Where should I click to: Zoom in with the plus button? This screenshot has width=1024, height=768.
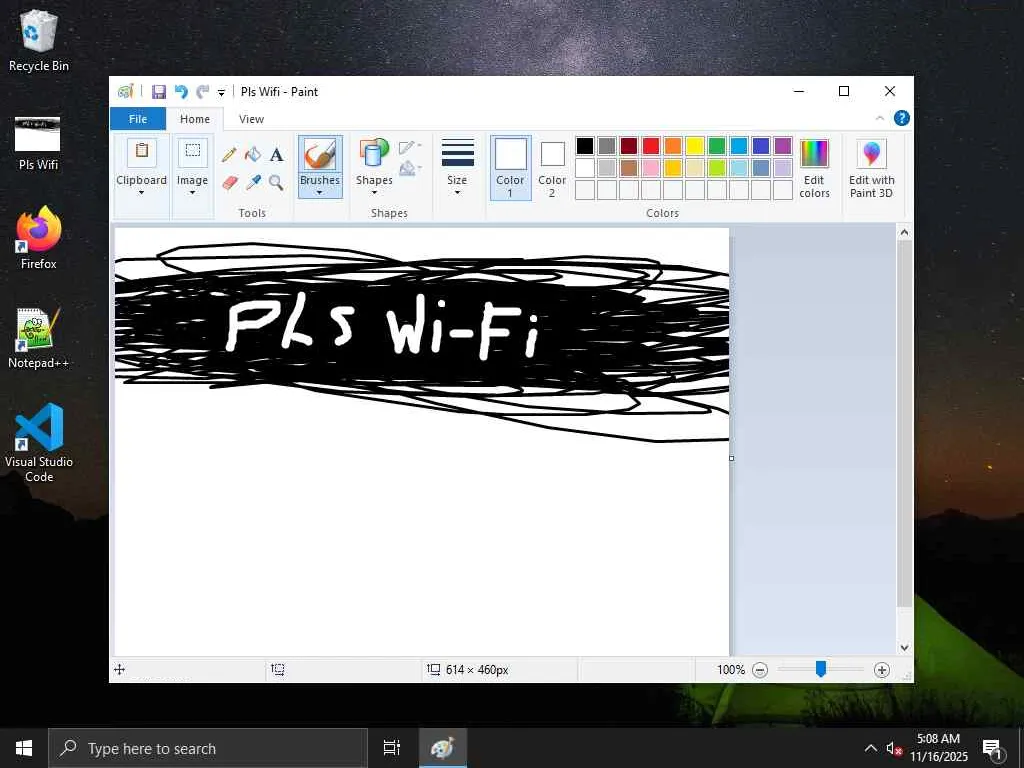click(882, 670)
